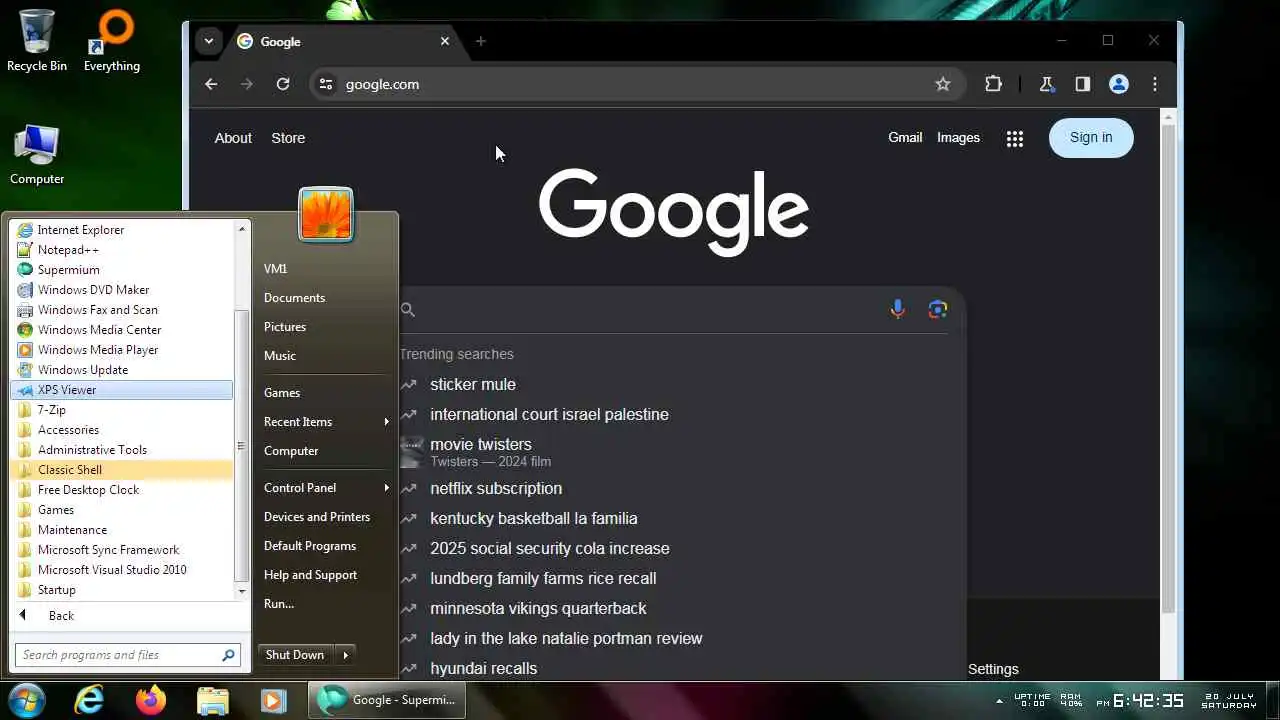Open the Run... dialog
This screenshot has height=720, width=1280.
click(279, 604)
